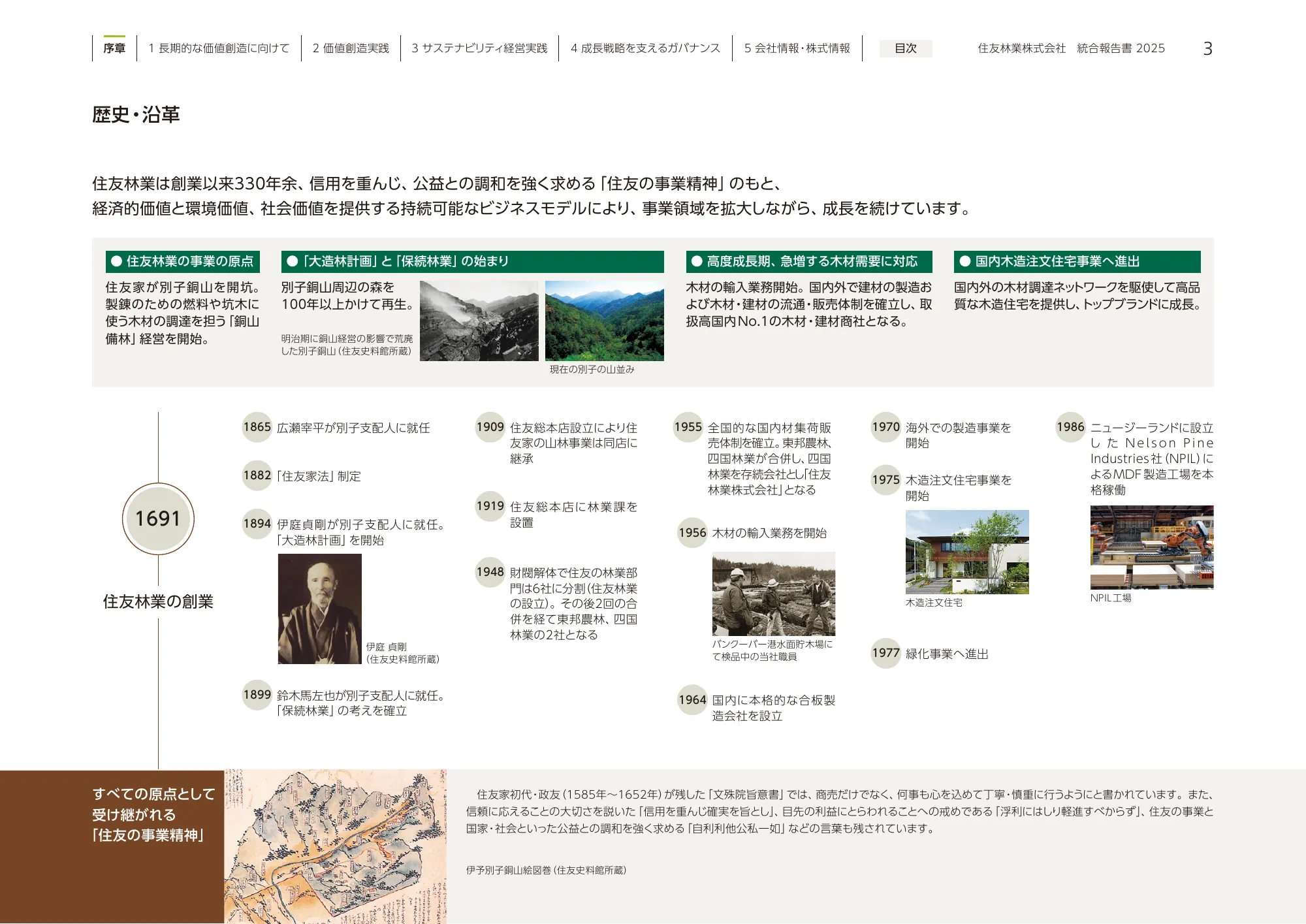Open 5 会社情報・株式情報 tab
Viewport: 1306px width, 924px height.
797,48
